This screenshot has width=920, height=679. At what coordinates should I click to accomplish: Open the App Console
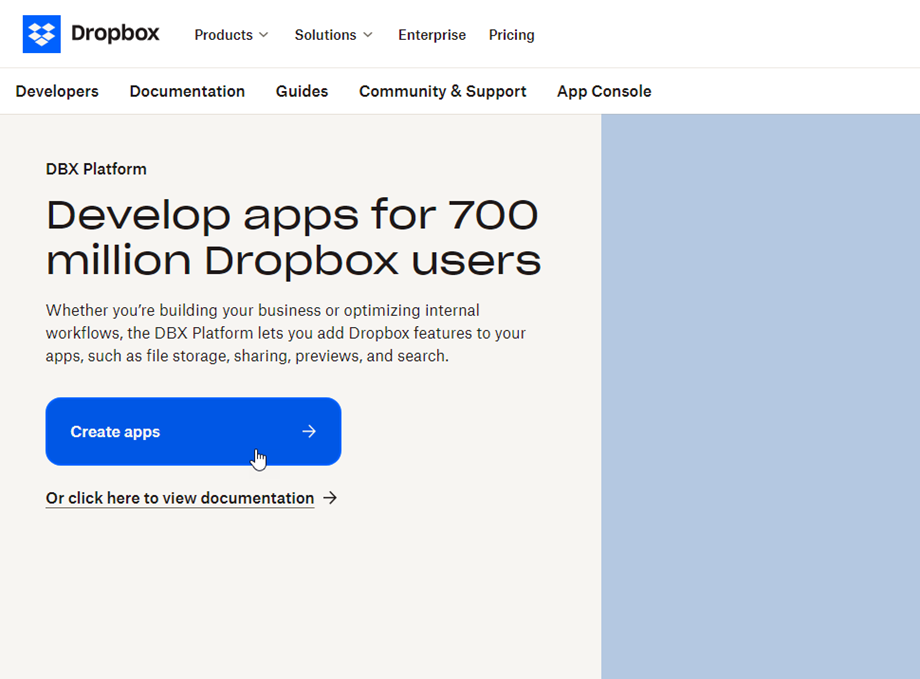tap(604, 91)
